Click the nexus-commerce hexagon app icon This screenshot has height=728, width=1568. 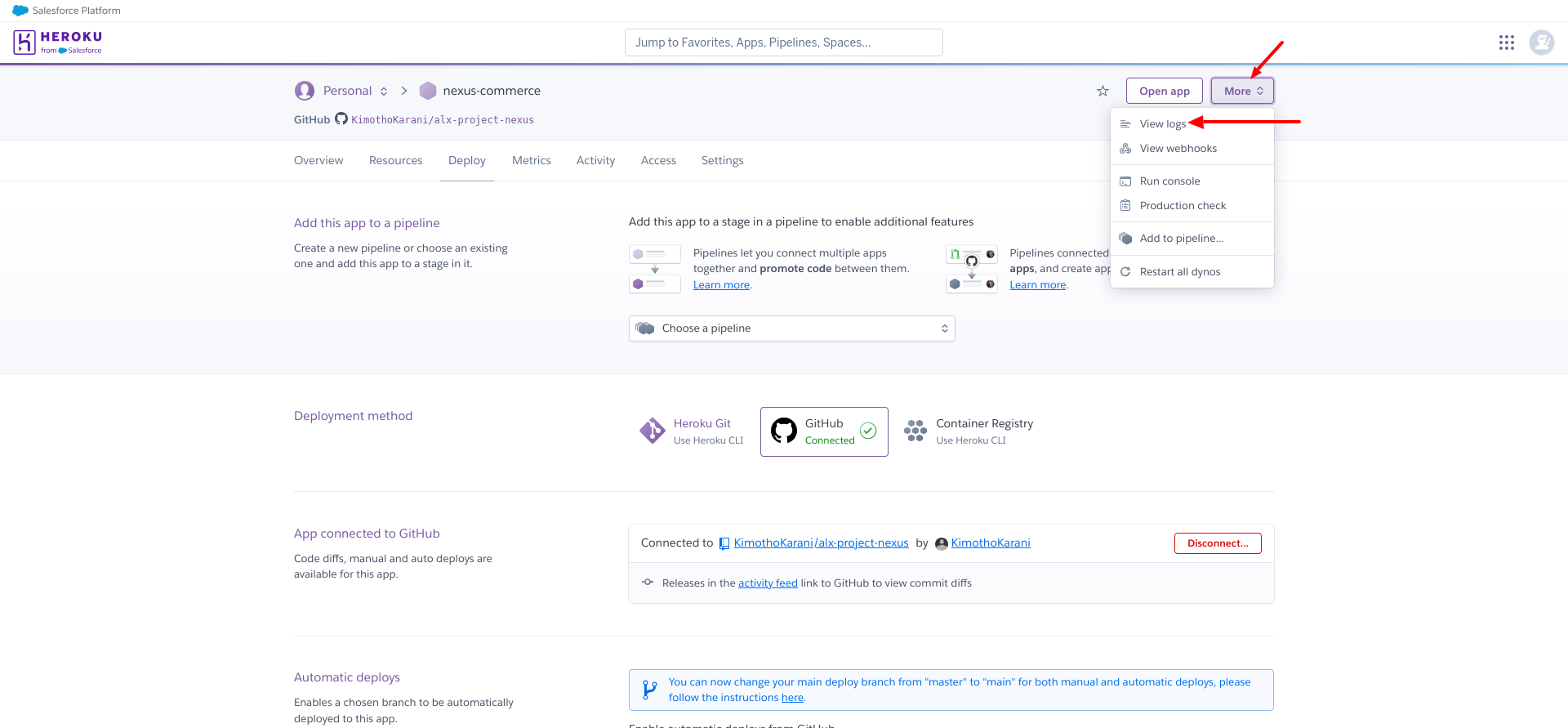tap(428, 91)
